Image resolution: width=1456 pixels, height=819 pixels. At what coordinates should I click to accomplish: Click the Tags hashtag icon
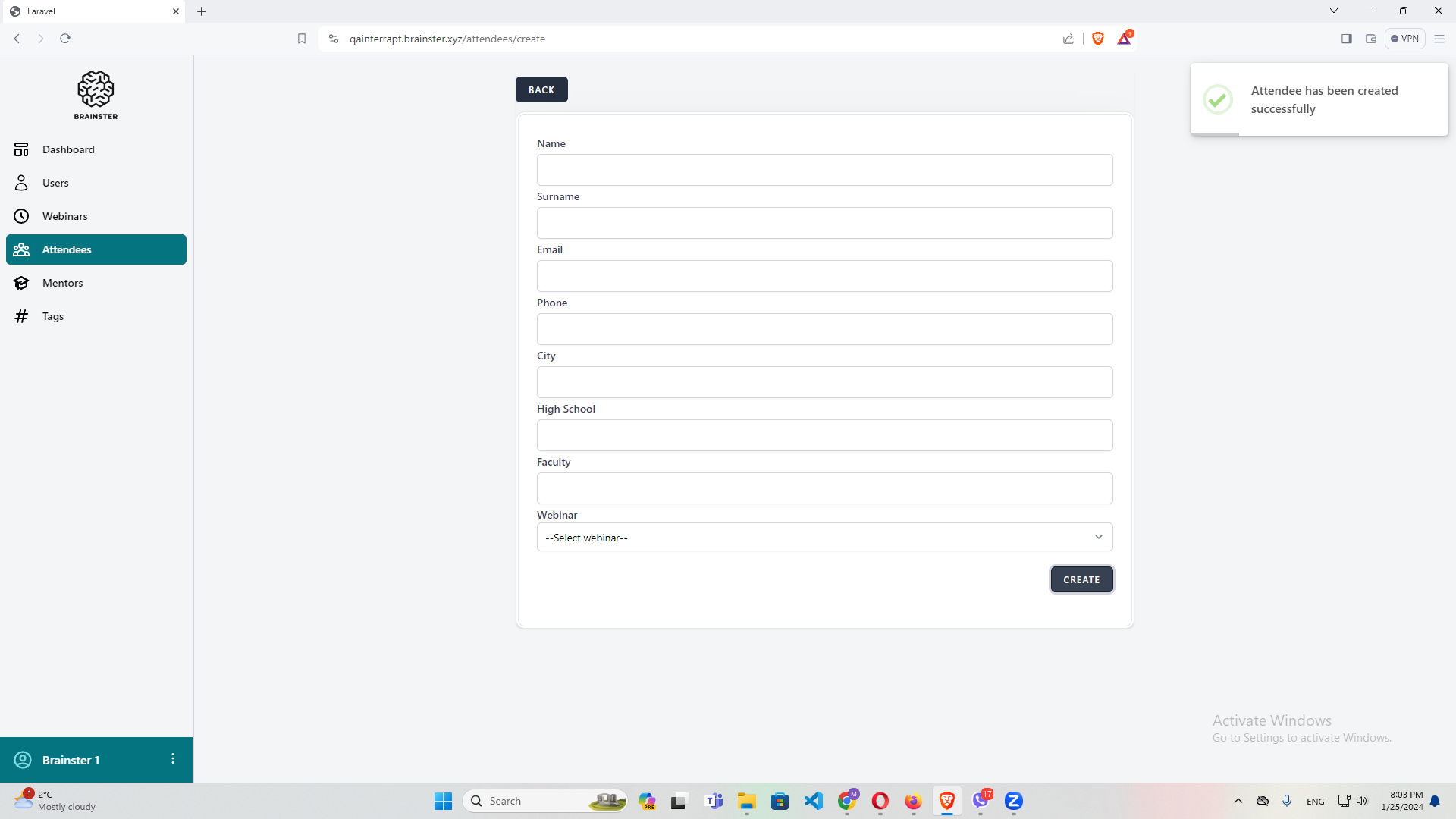(x=21, y=316)
